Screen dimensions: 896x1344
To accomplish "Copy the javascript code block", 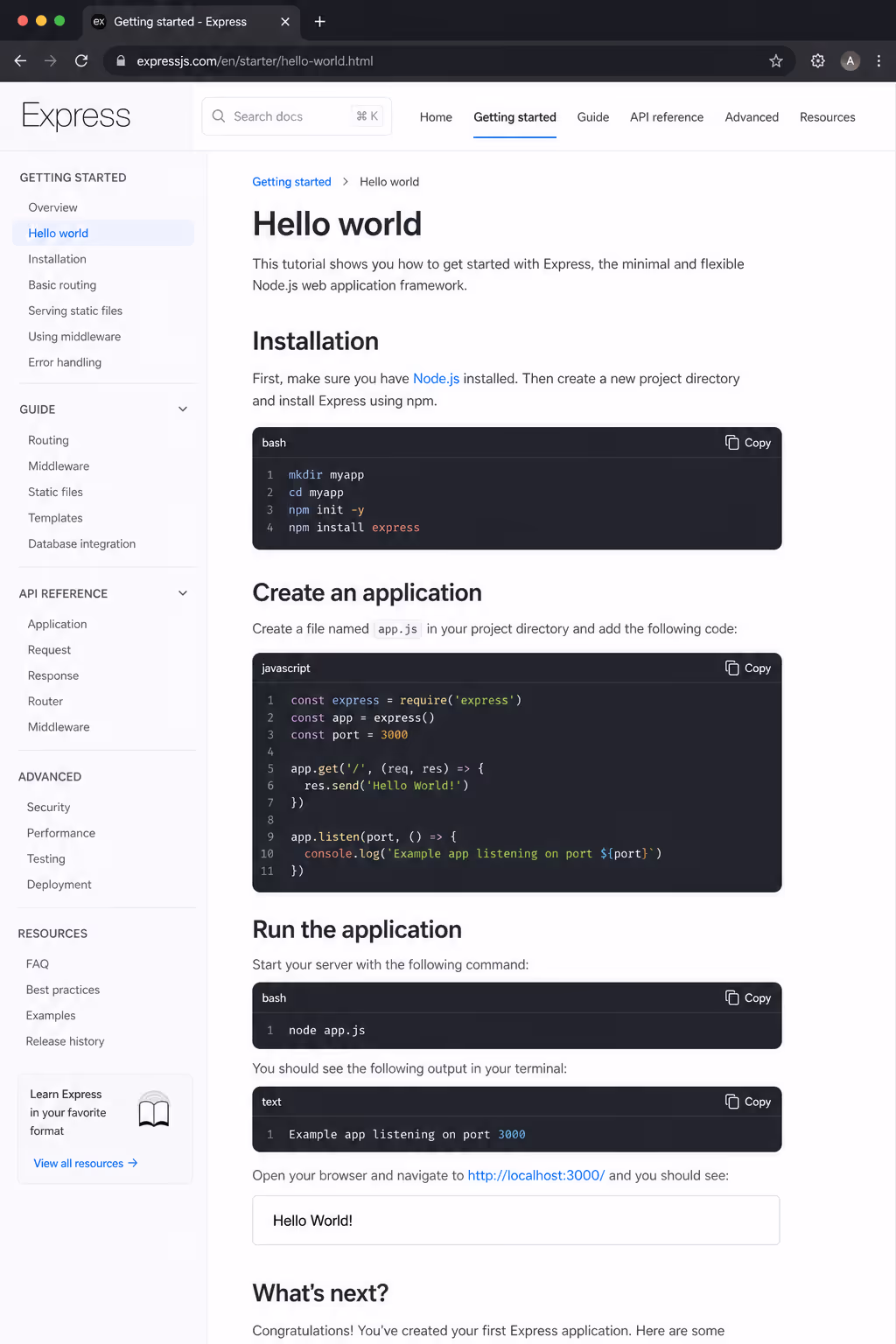I will click(x=748, y=668).
